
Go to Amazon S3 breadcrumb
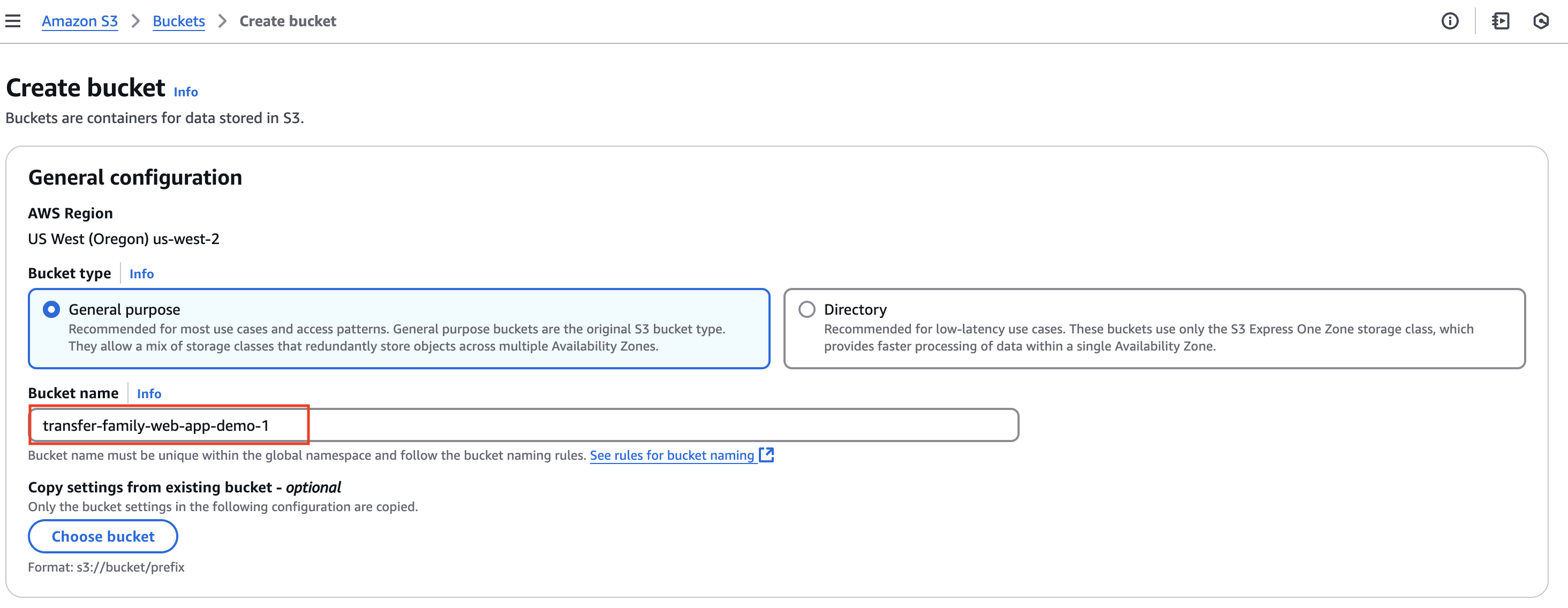pos(80,21)
